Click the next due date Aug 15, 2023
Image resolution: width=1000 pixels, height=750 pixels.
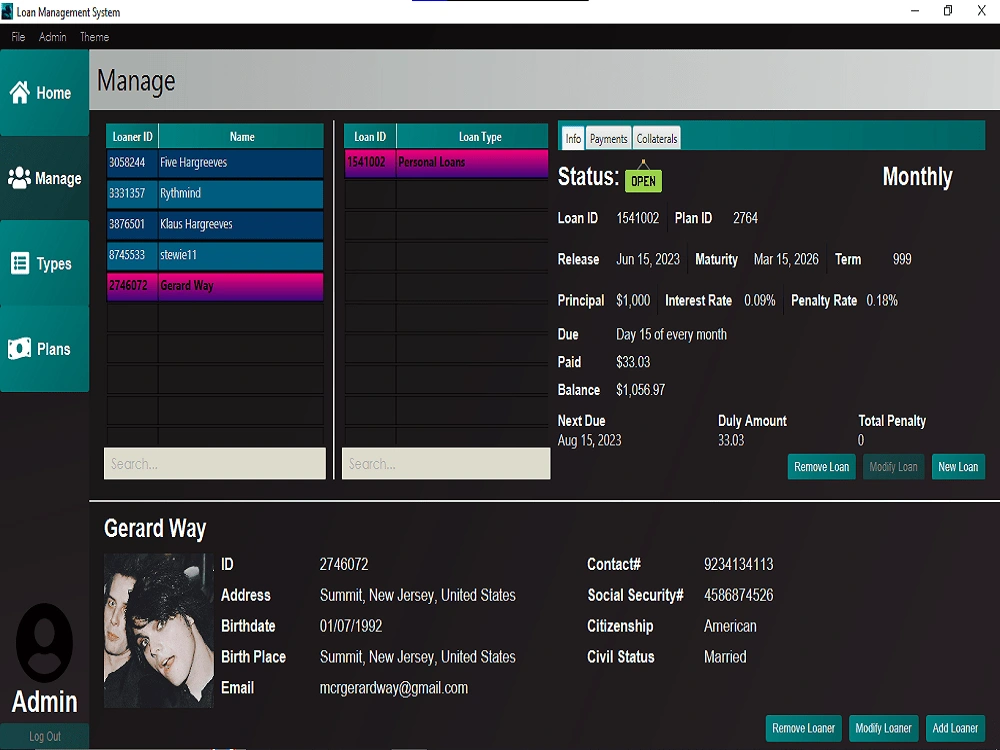click(589, 441)
